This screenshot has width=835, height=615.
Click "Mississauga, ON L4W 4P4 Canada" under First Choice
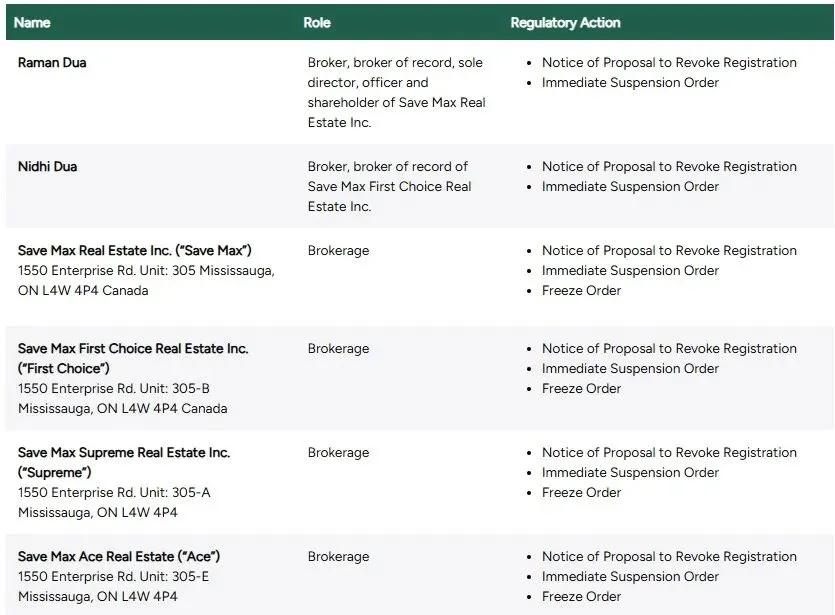122,409
